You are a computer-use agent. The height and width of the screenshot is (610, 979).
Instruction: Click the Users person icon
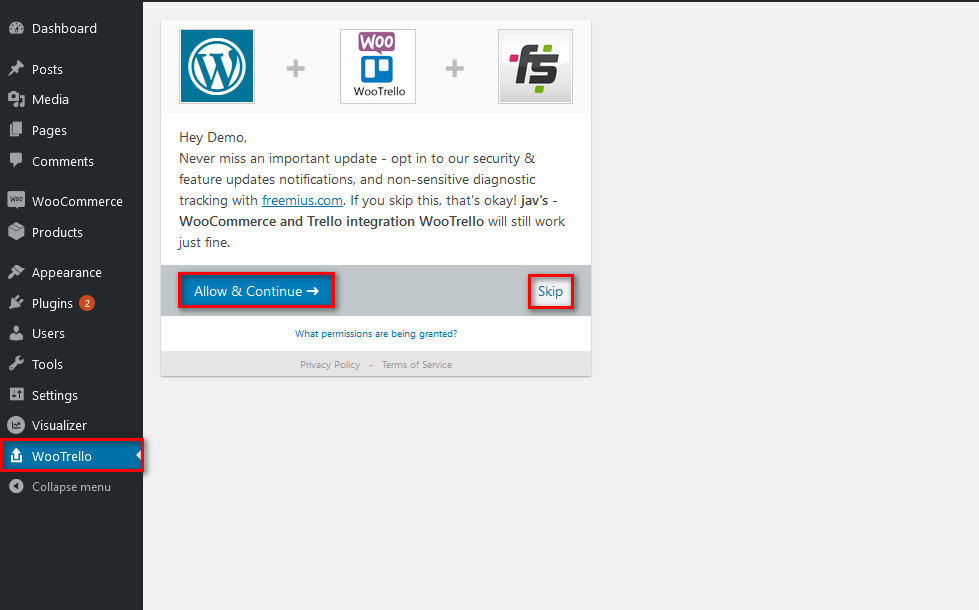16,333
